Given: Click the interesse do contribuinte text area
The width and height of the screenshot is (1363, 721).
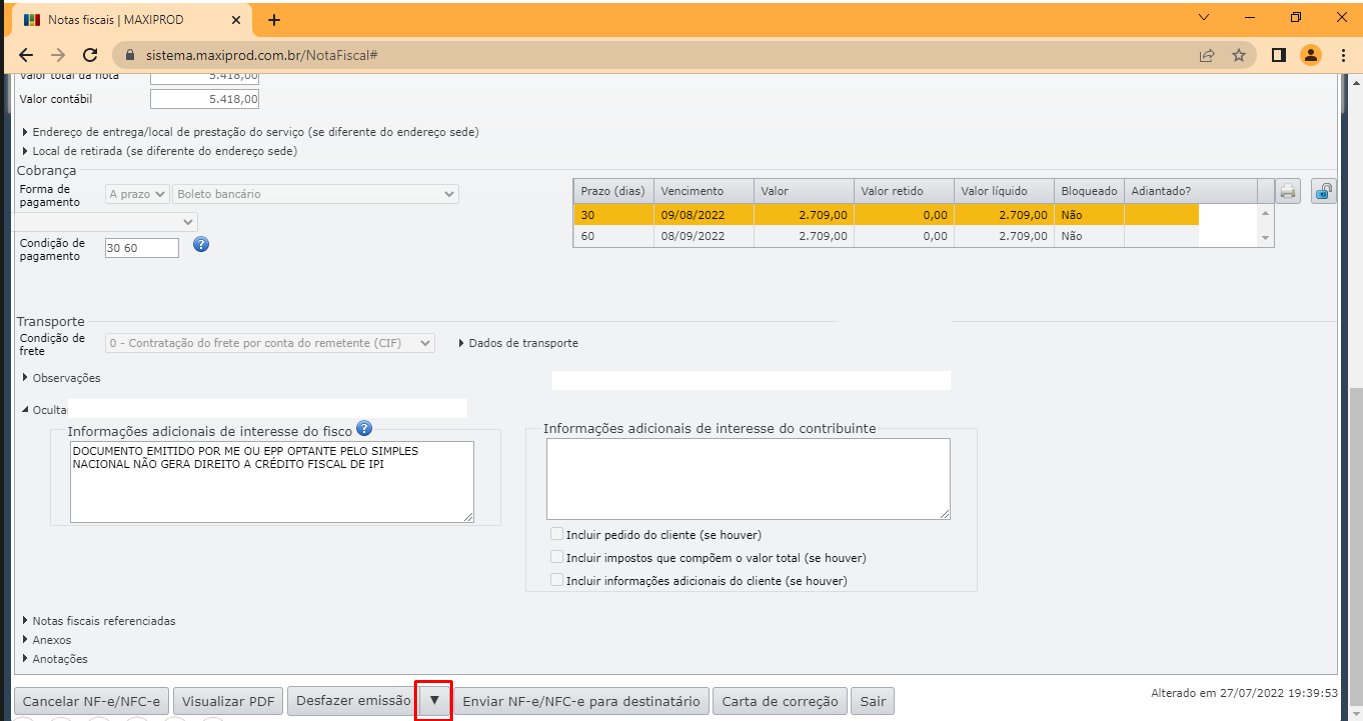Looking at the screenshot, I should pyautogui.click(x=748, y=479).
